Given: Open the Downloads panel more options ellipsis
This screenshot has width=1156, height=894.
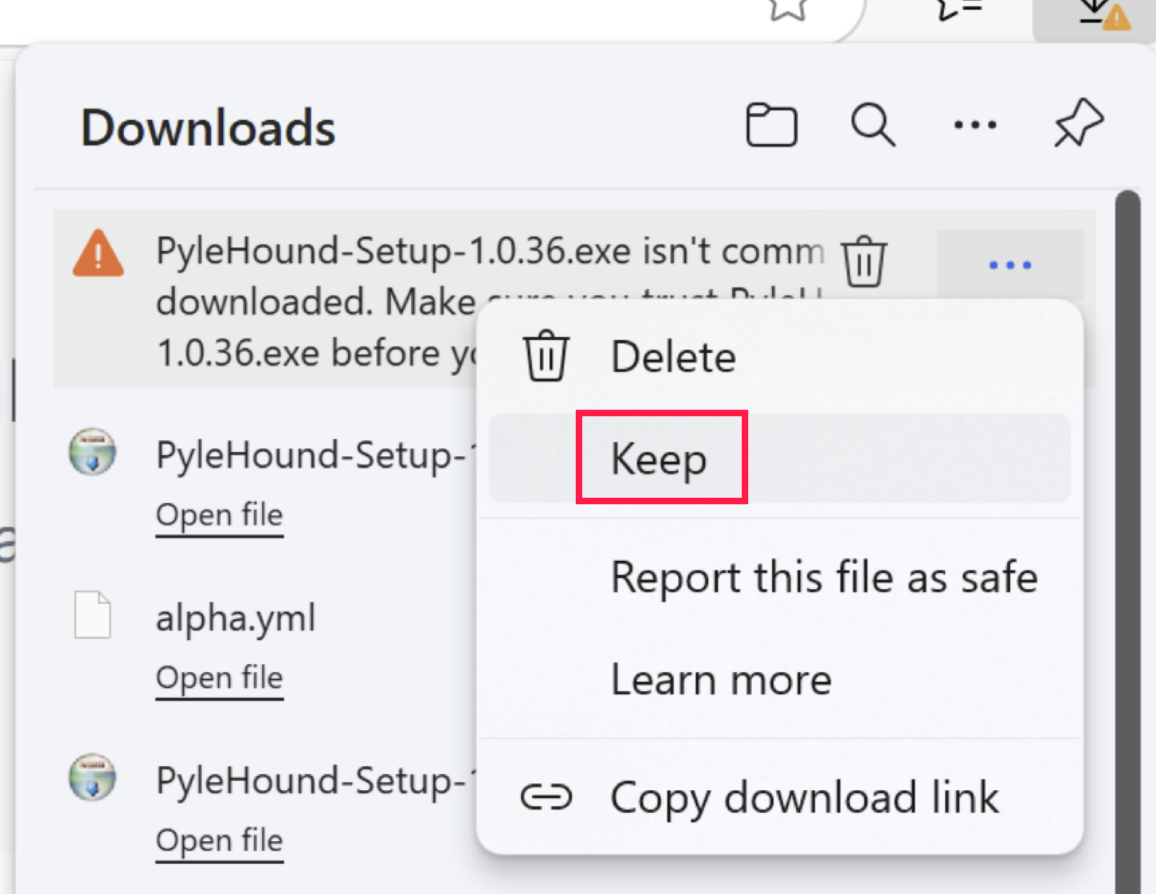Looking at the screenshot, I should click(x=975, y=126).
